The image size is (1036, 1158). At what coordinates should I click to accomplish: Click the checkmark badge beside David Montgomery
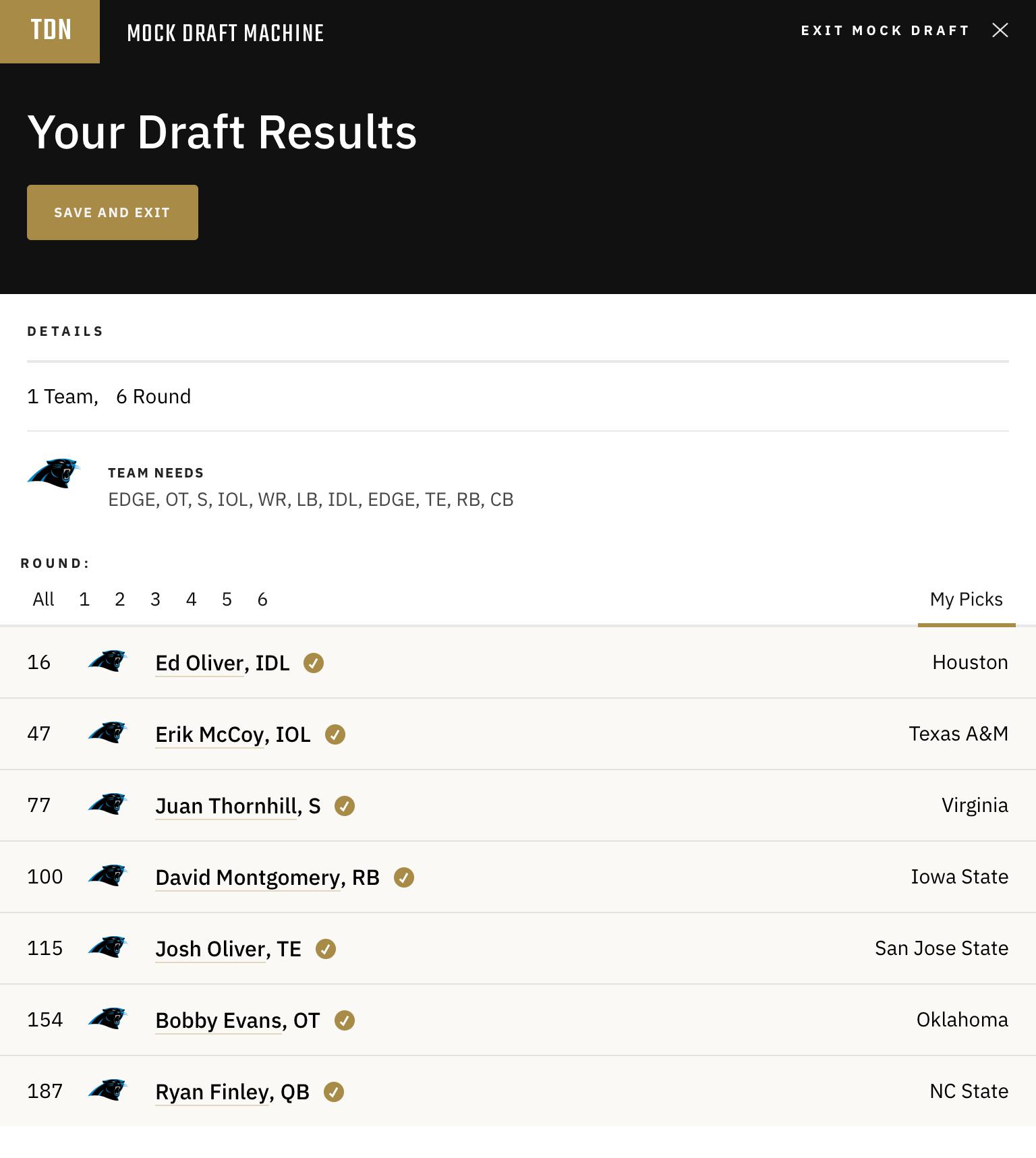point(404,877)
